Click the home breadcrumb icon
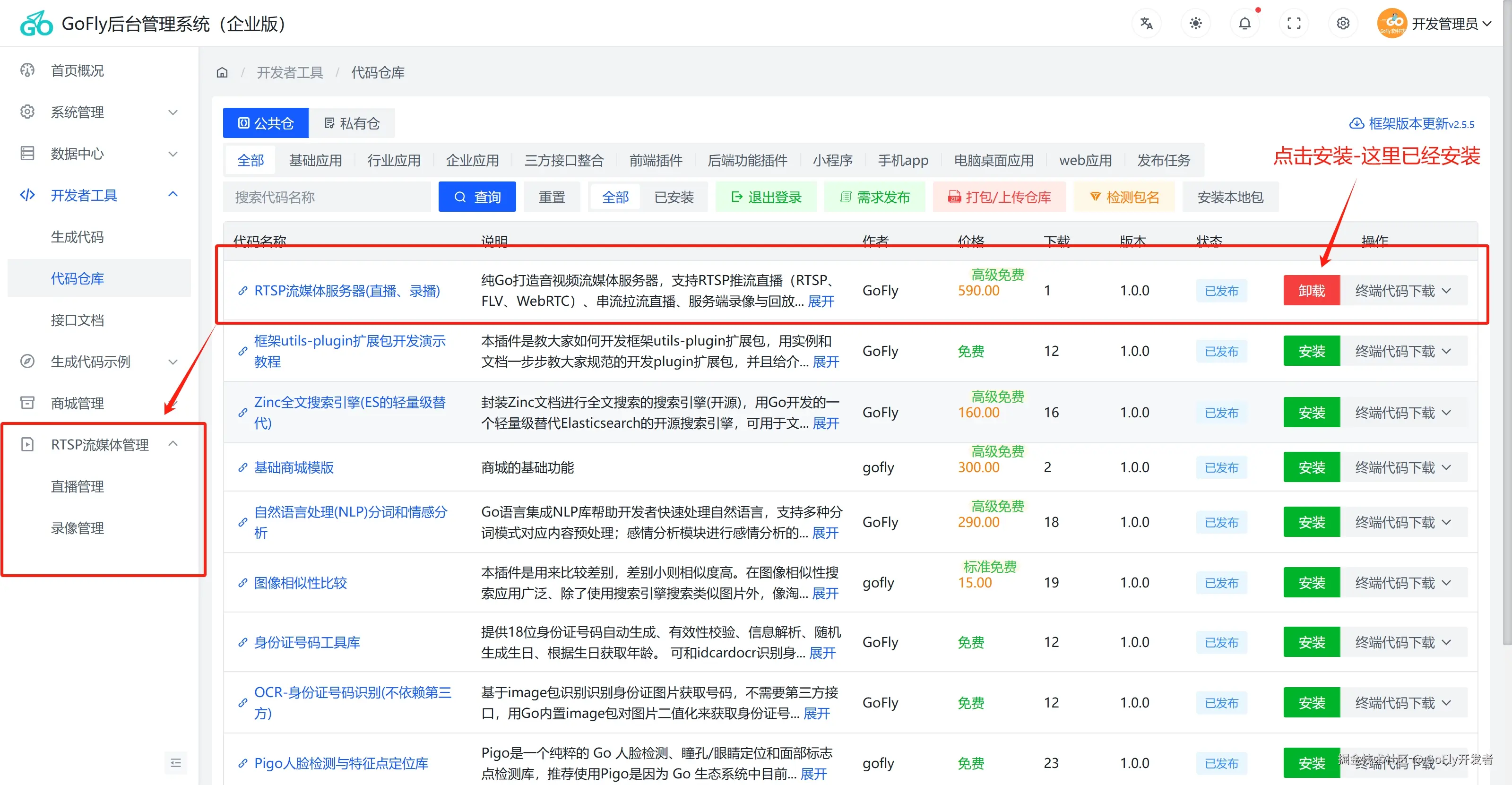The width and height of the screenshot is (1512, 785). click(x=222, y=73)
